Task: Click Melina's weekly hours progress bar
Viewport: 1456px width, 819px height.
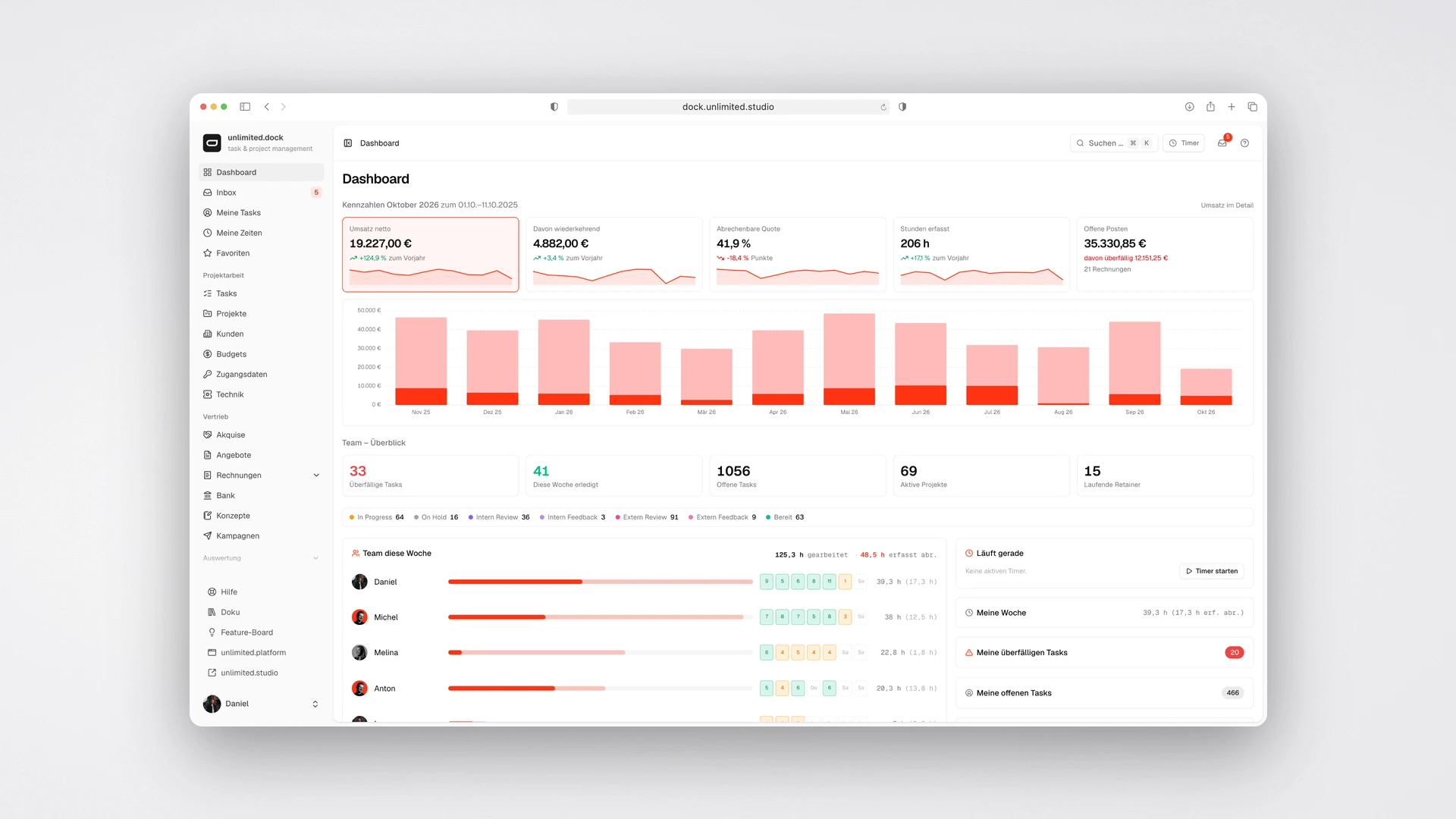Action: 600,652
